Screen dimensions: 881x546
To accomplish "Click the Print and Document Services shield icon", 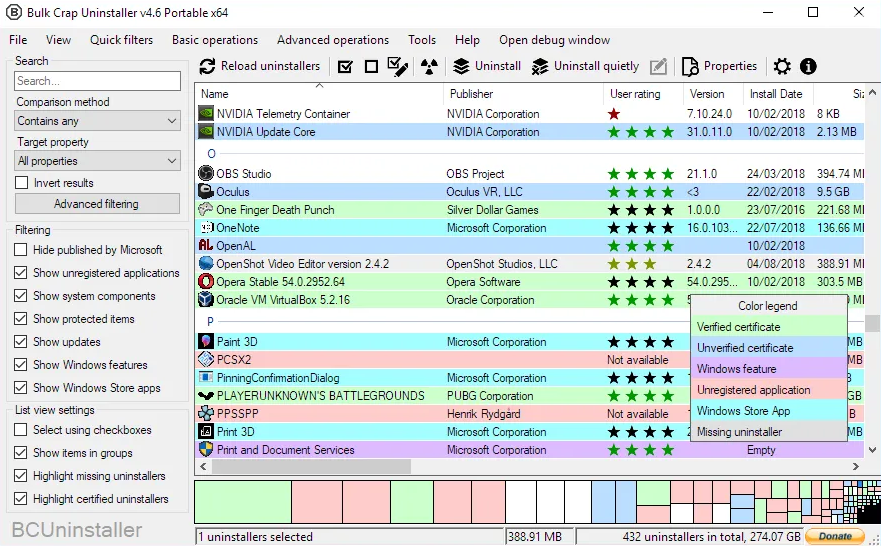I will [206, 449].
